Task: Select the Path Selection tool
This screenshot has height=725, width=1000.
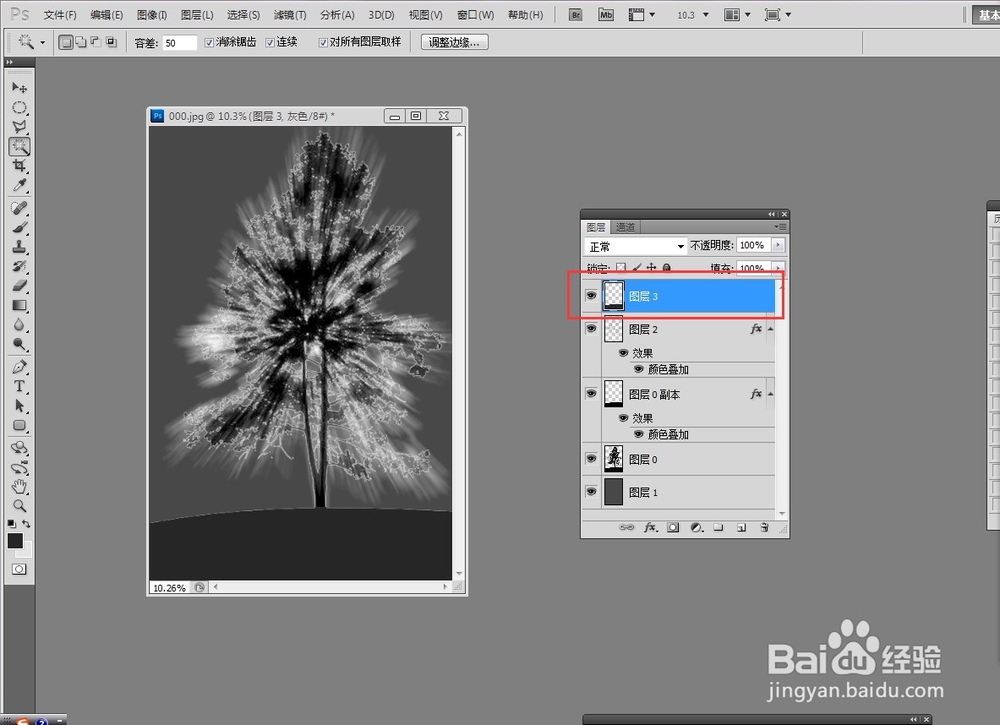Action: pos(19,406)
